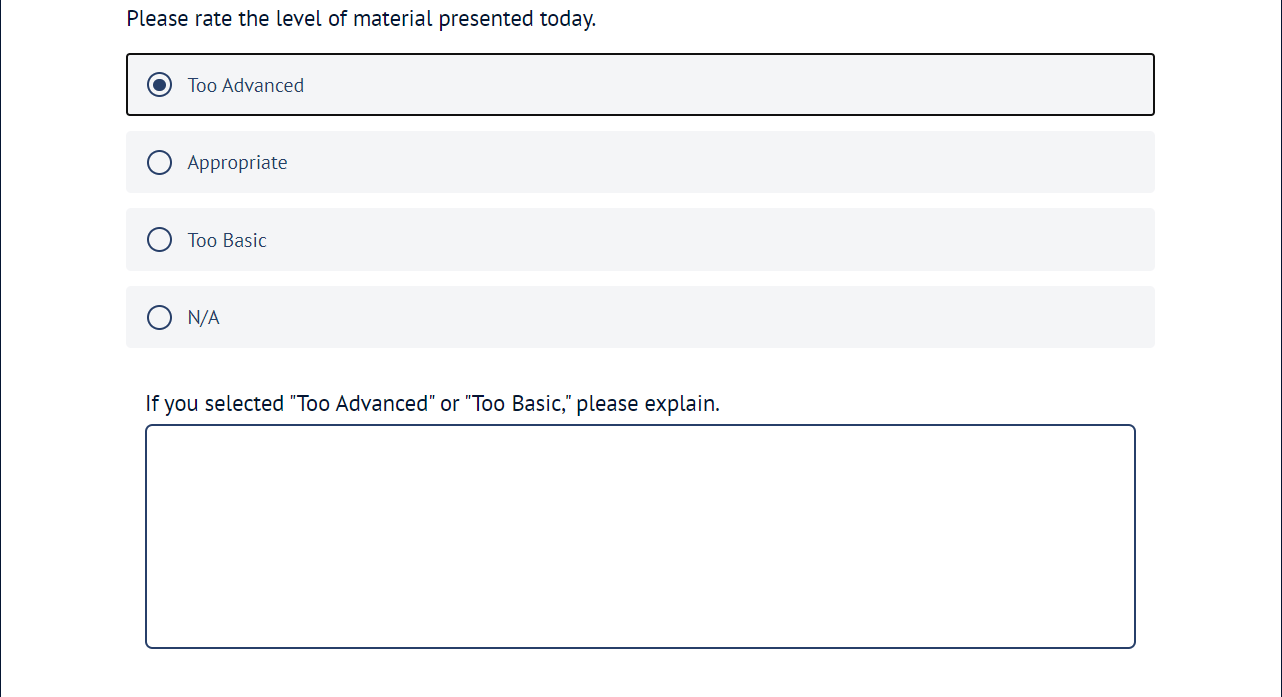Select the "Too Basic" radio button
Image resolution: width=1282 pixels, height=697 pixels.
click(x=159, y=240)
